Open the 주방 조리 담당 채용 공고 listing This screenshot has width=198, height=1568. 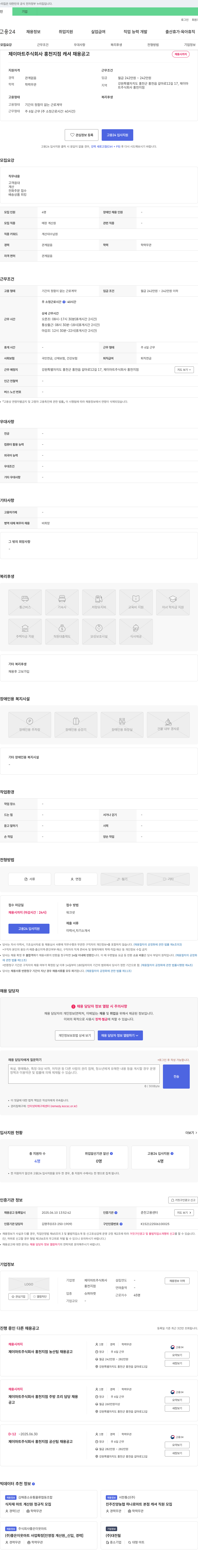pos(43,1399)
